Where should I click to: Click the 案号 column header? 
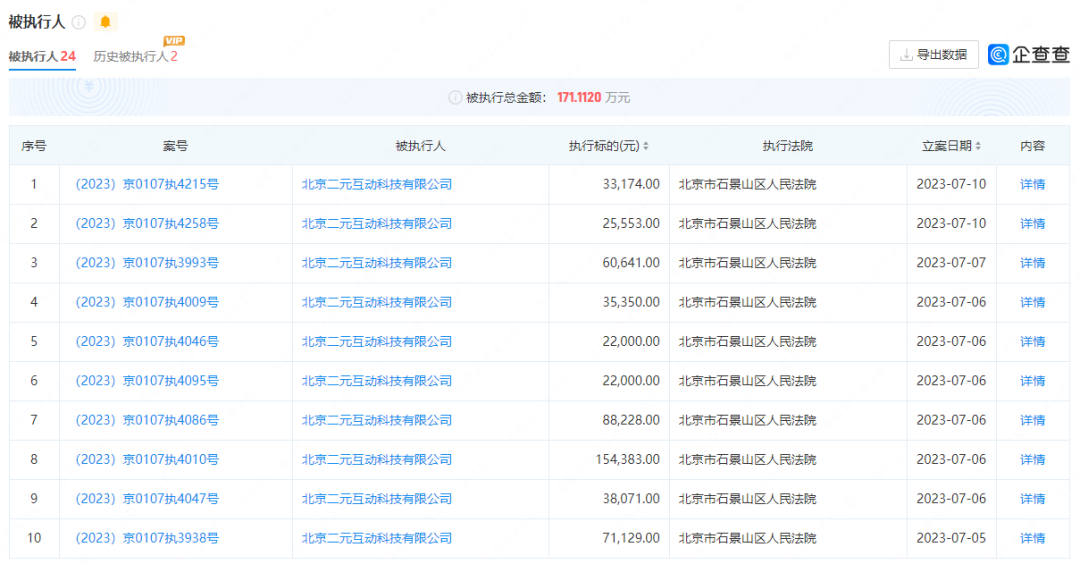point(175,146)
